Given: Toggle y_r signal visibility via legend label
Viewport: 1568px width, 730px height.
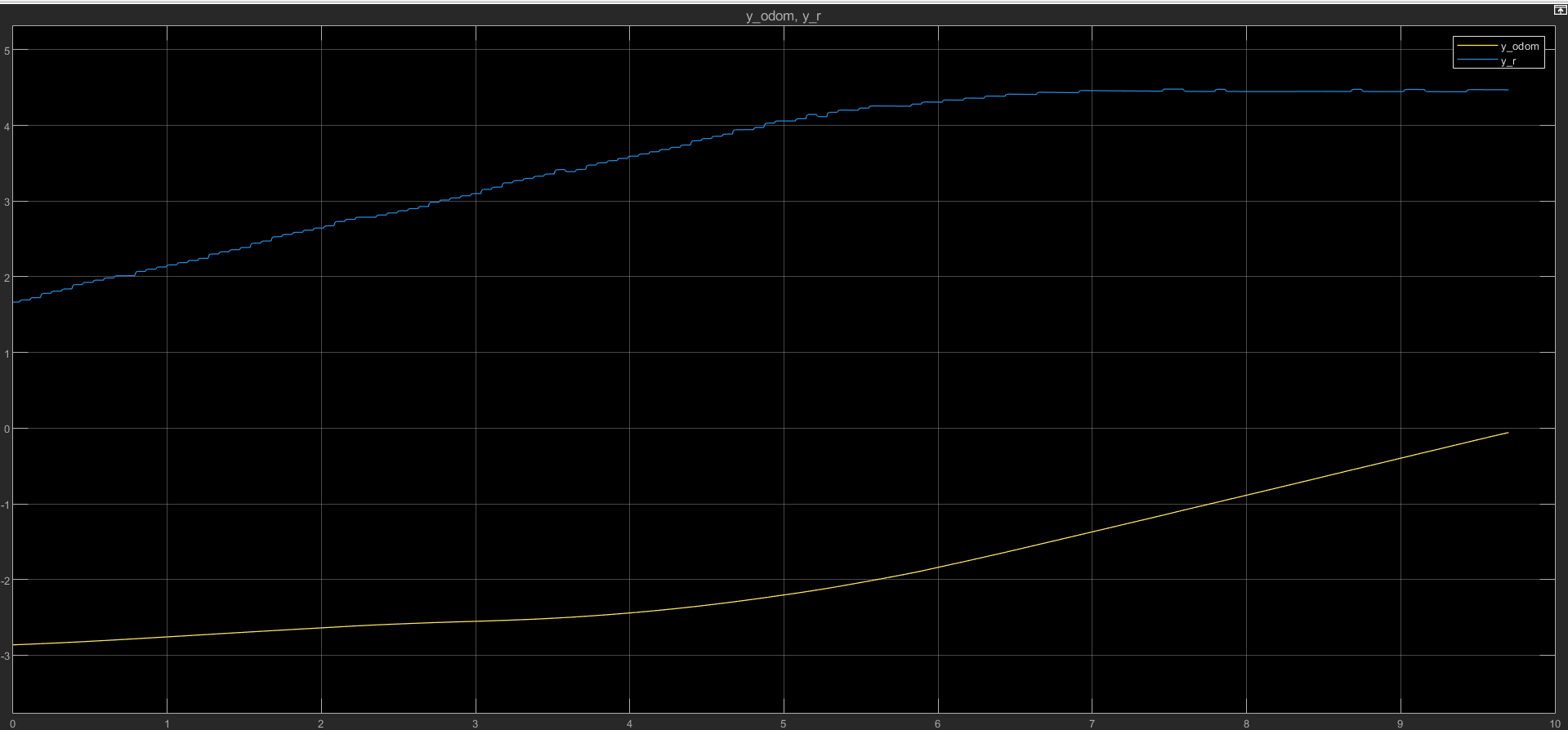Looking at the screenshot, I should click(1508, 61).
